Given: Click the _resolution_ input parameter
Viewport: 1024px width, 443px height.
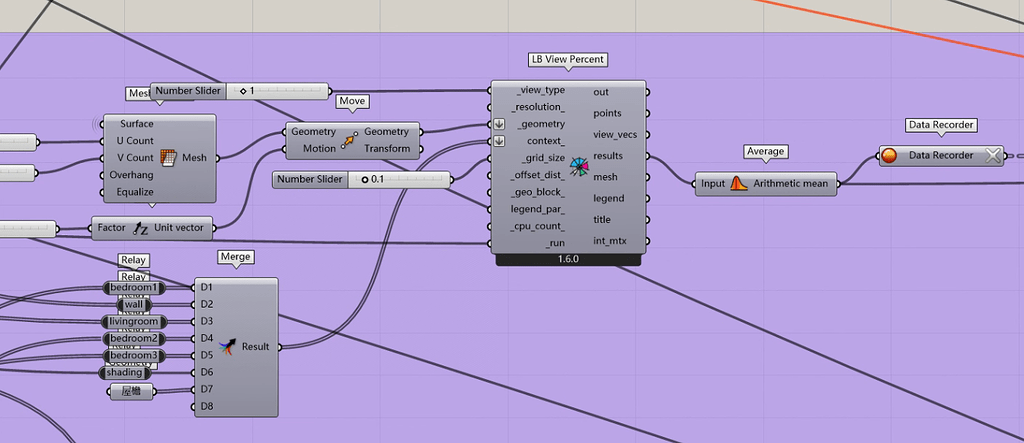Looking at the screenshot, I should pos(539,107).
